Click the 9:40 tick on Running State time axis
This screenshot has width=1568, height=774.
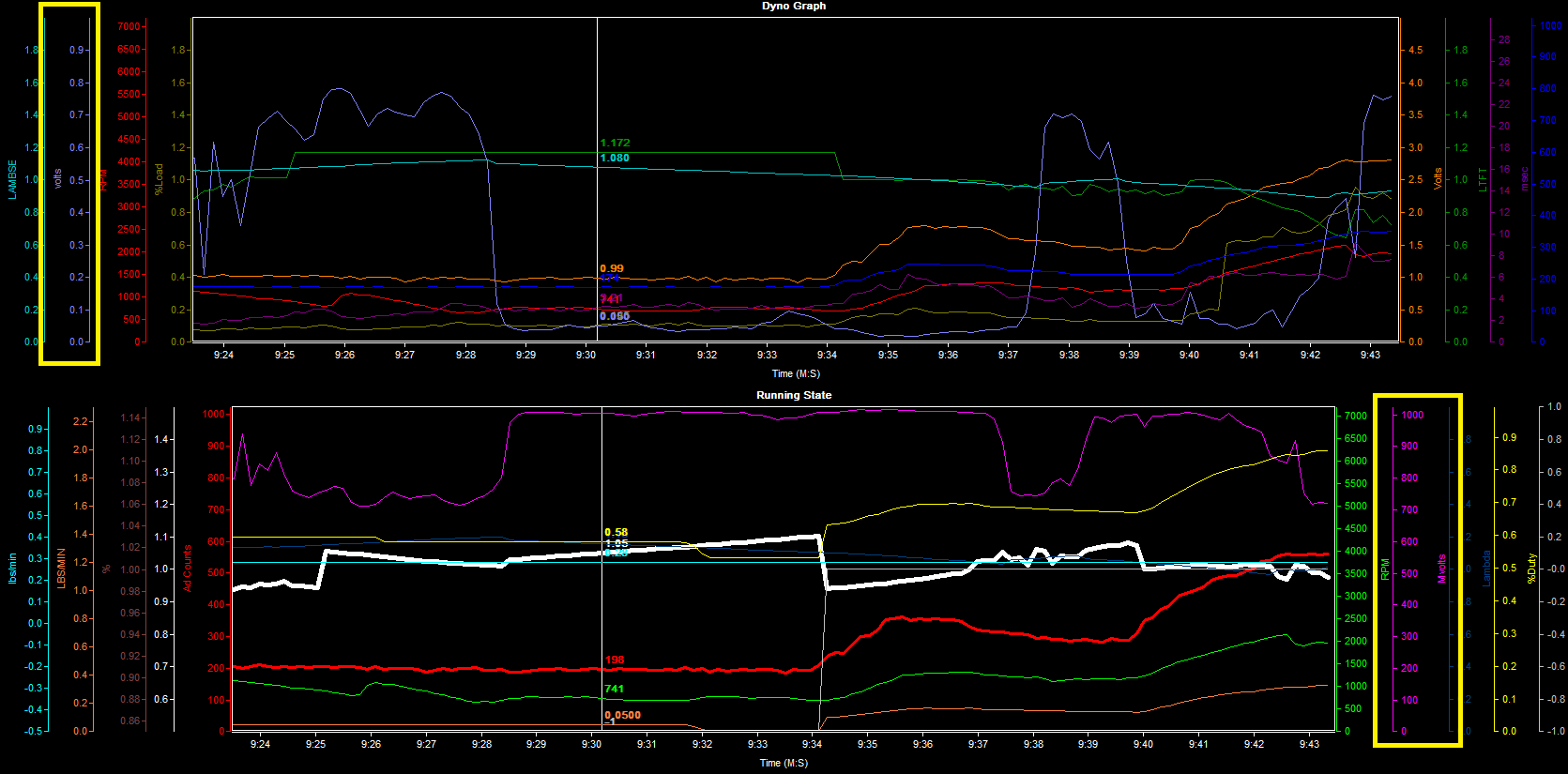coord(1142,744)
